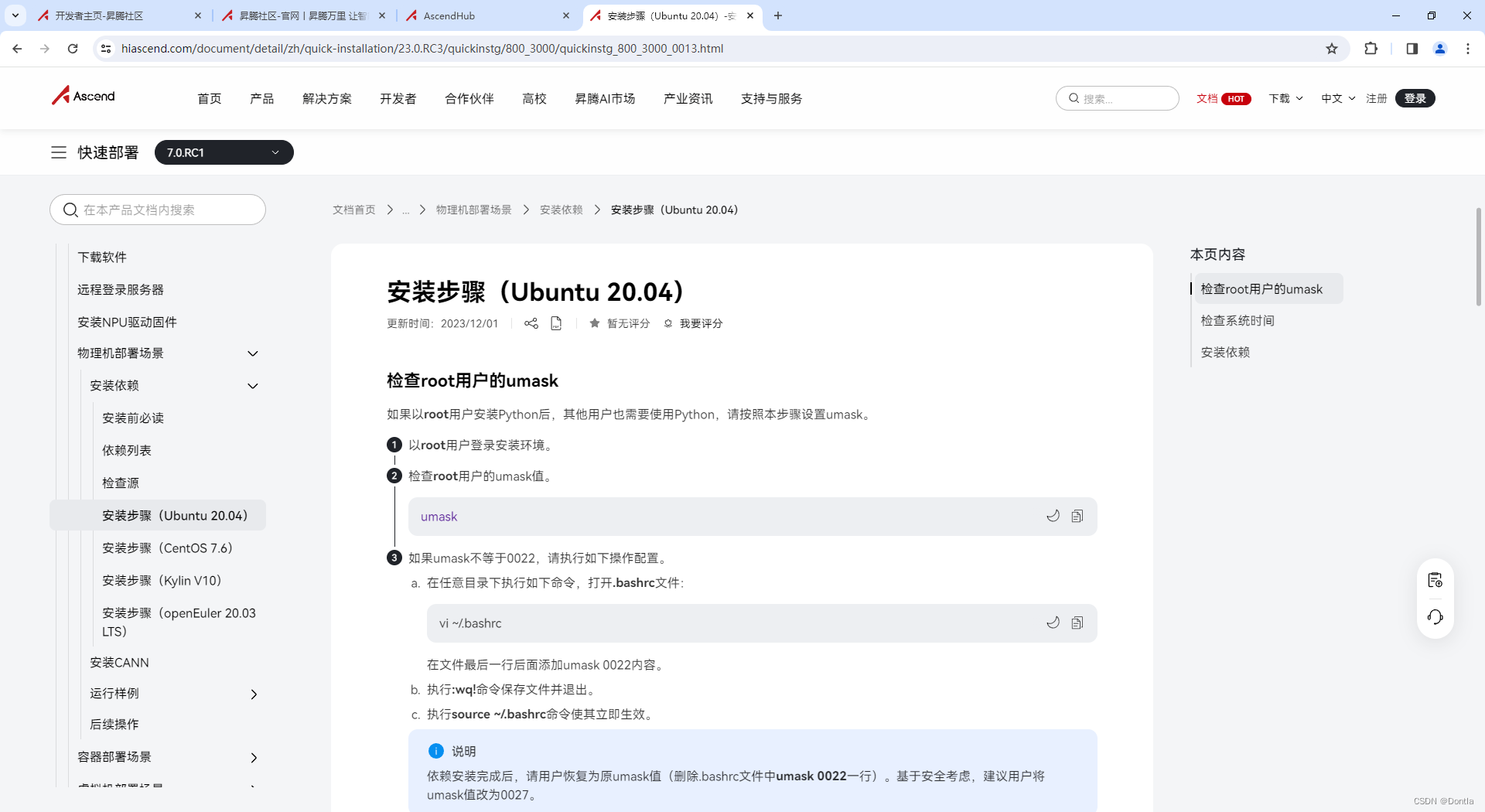1485x812 pixels.
Task: Open the document outline hamburger icon beside 快速部署
Action: [x=59, y=152]
